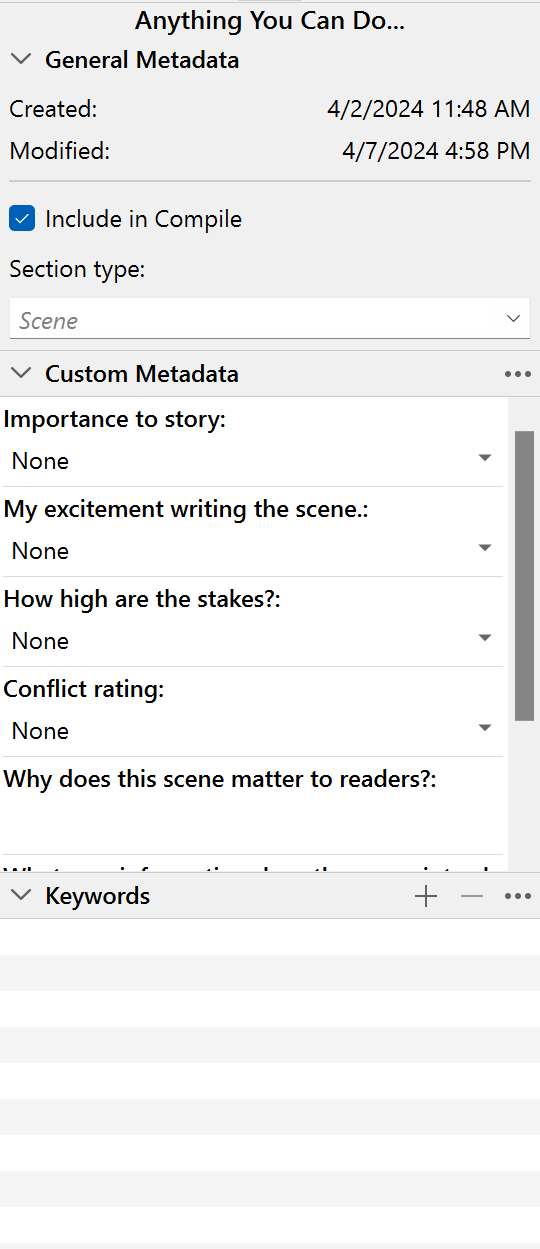540x1249 pixels.
Task: Open the Conflict rating dropdown
Action: tap(253, 731)
